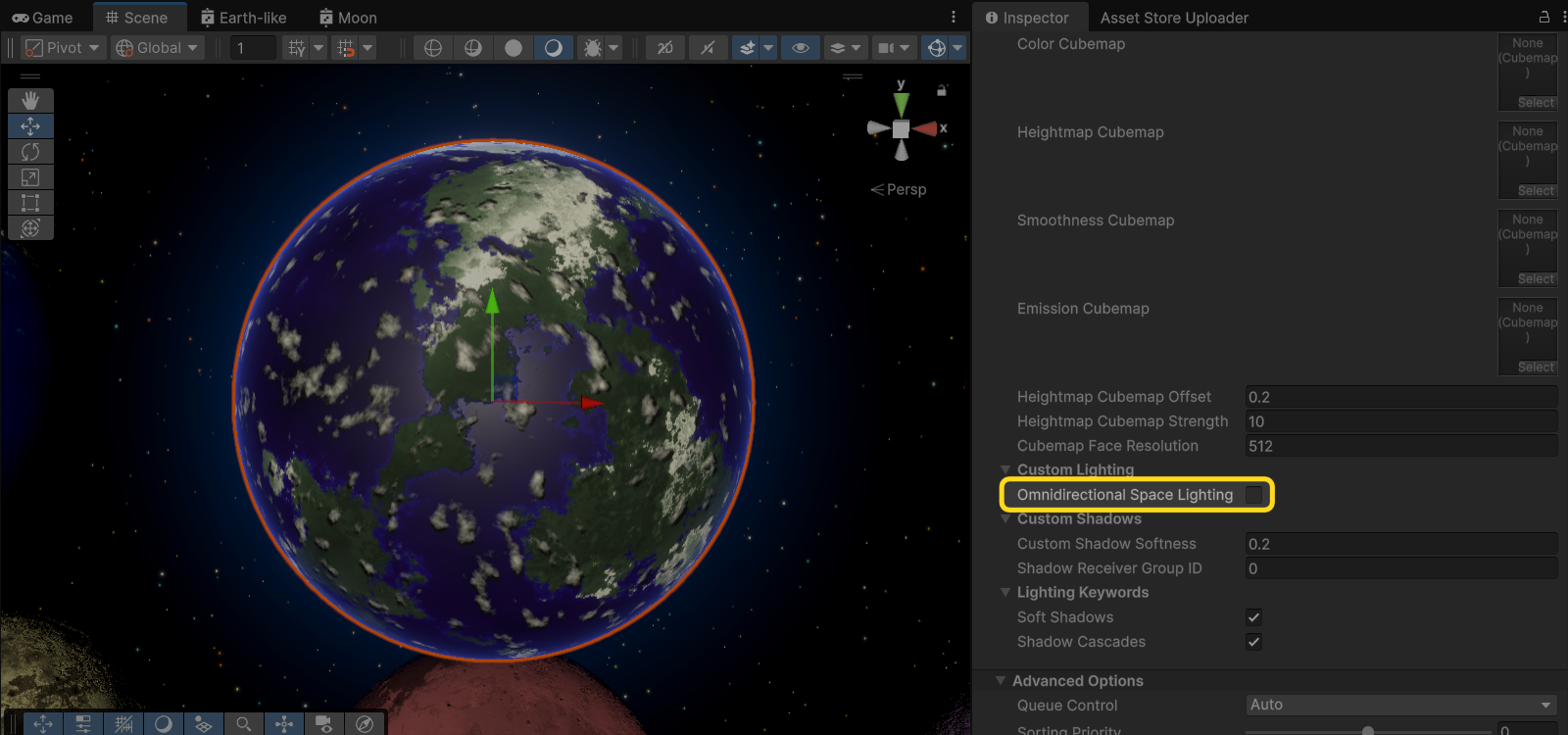Image resolution: width=1568 pixels, height=735 pixels.
Task: Click the debug draw mode bug icon
Action: (x=593, y=47)
